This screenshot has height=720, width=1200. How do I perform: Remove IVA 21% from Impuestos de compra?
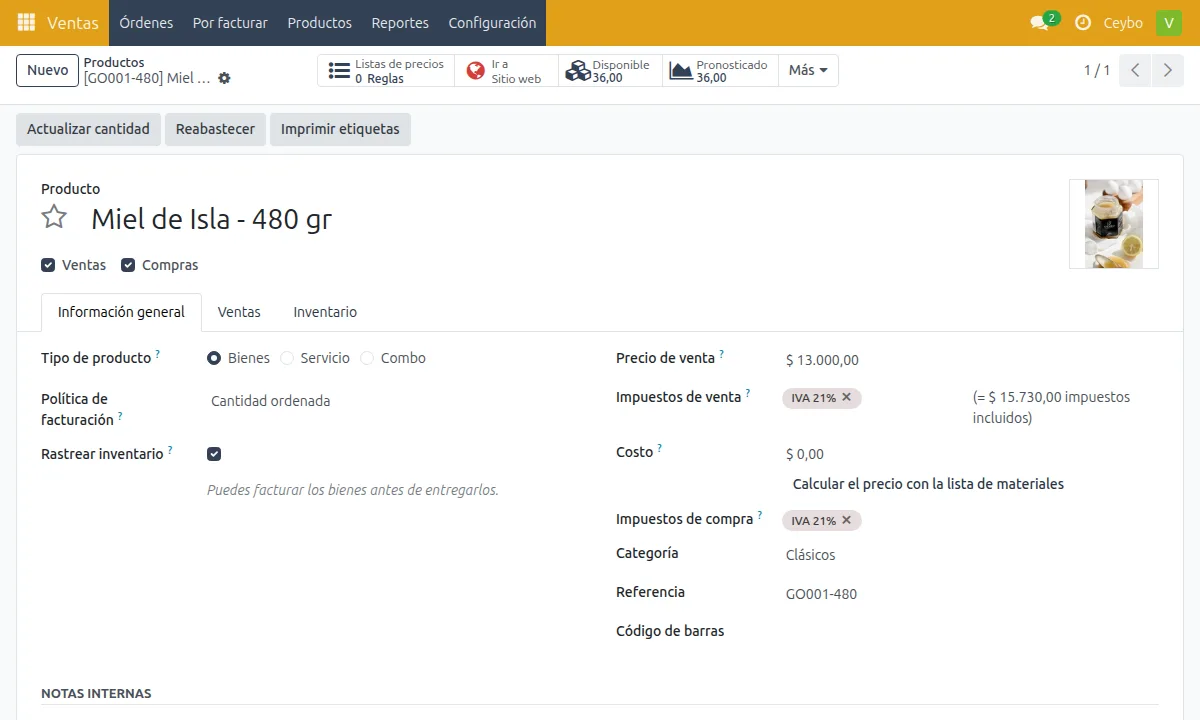[x=847, y=520]
